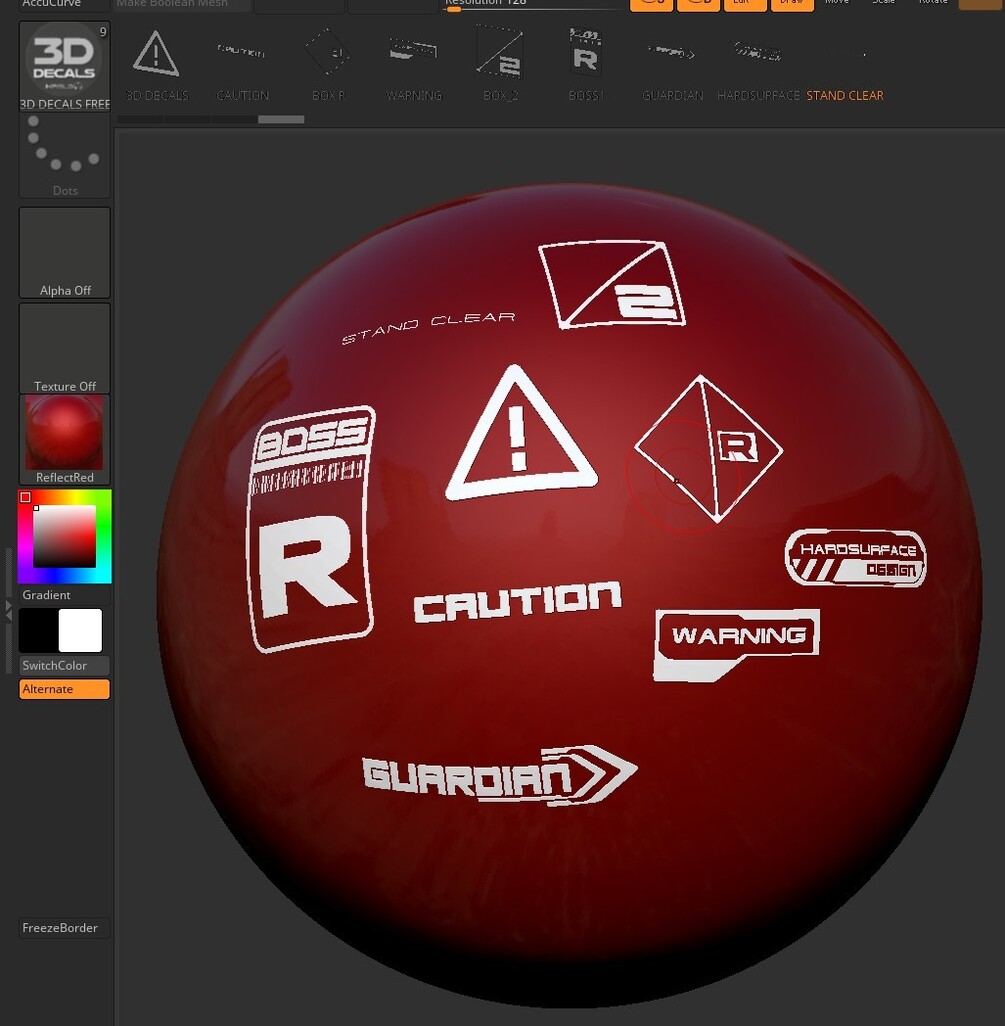1005x1026 pixels.
Task: Pick a color in the color picker square
Action: [x=65, y=536]
